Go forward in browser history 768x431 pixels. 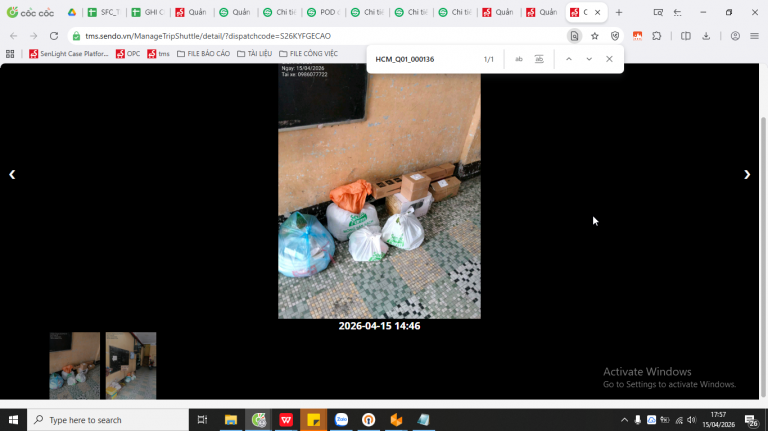[33, 36]
